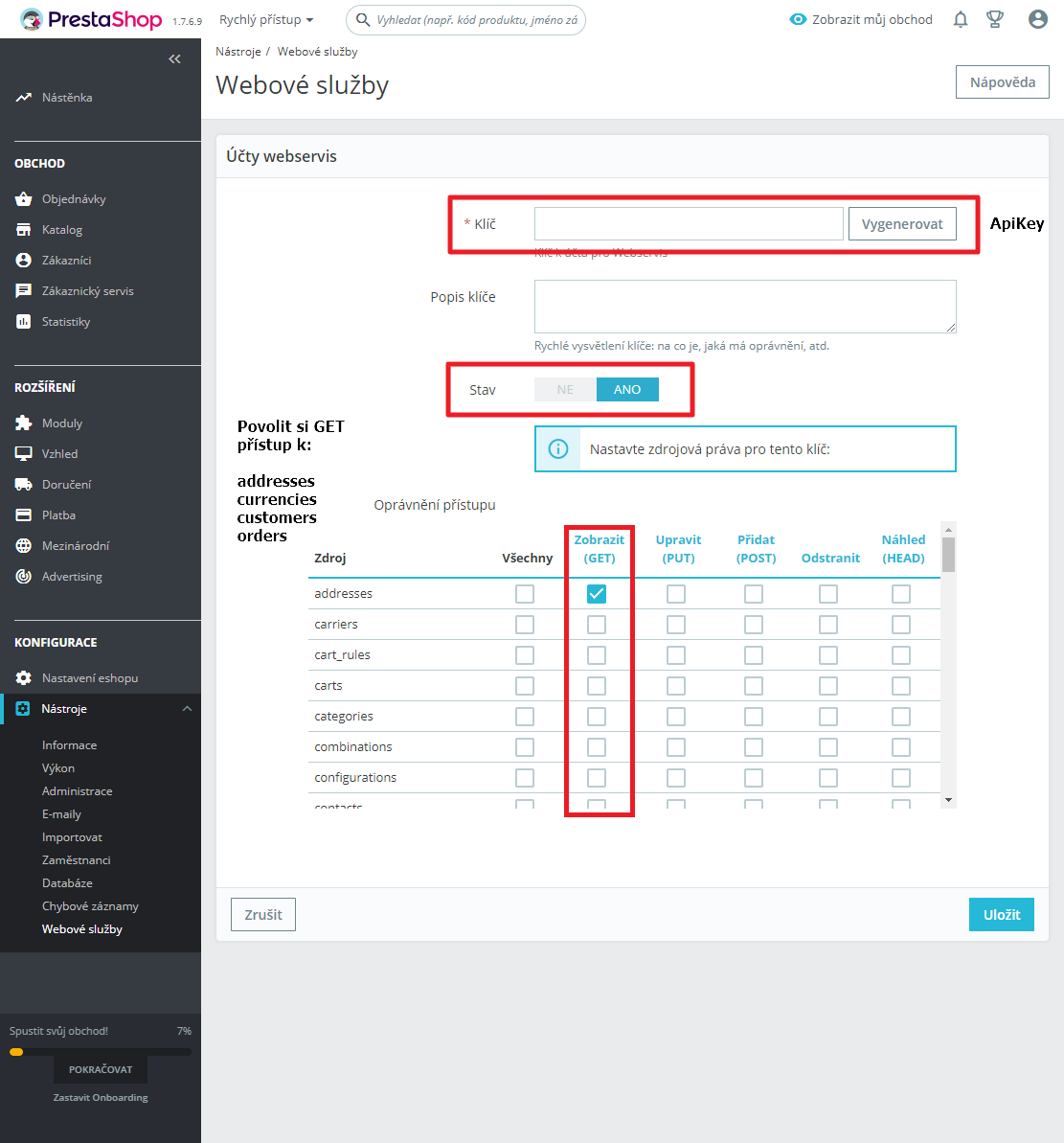The height and width of the screenshot is (1143, 1064).
Task: Click the Zákaznický servis chat icon
Action: point(23,291)
